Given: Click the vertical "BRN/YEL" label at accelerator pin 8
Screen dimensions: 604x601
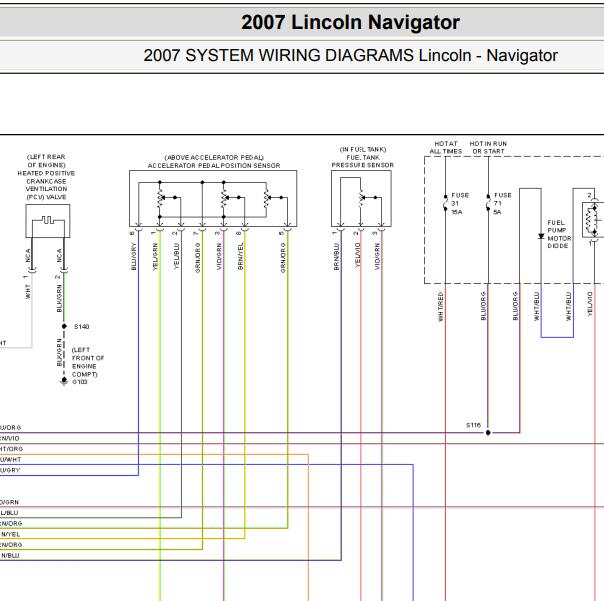Looking at the screenshot, I should coord(240,256).
